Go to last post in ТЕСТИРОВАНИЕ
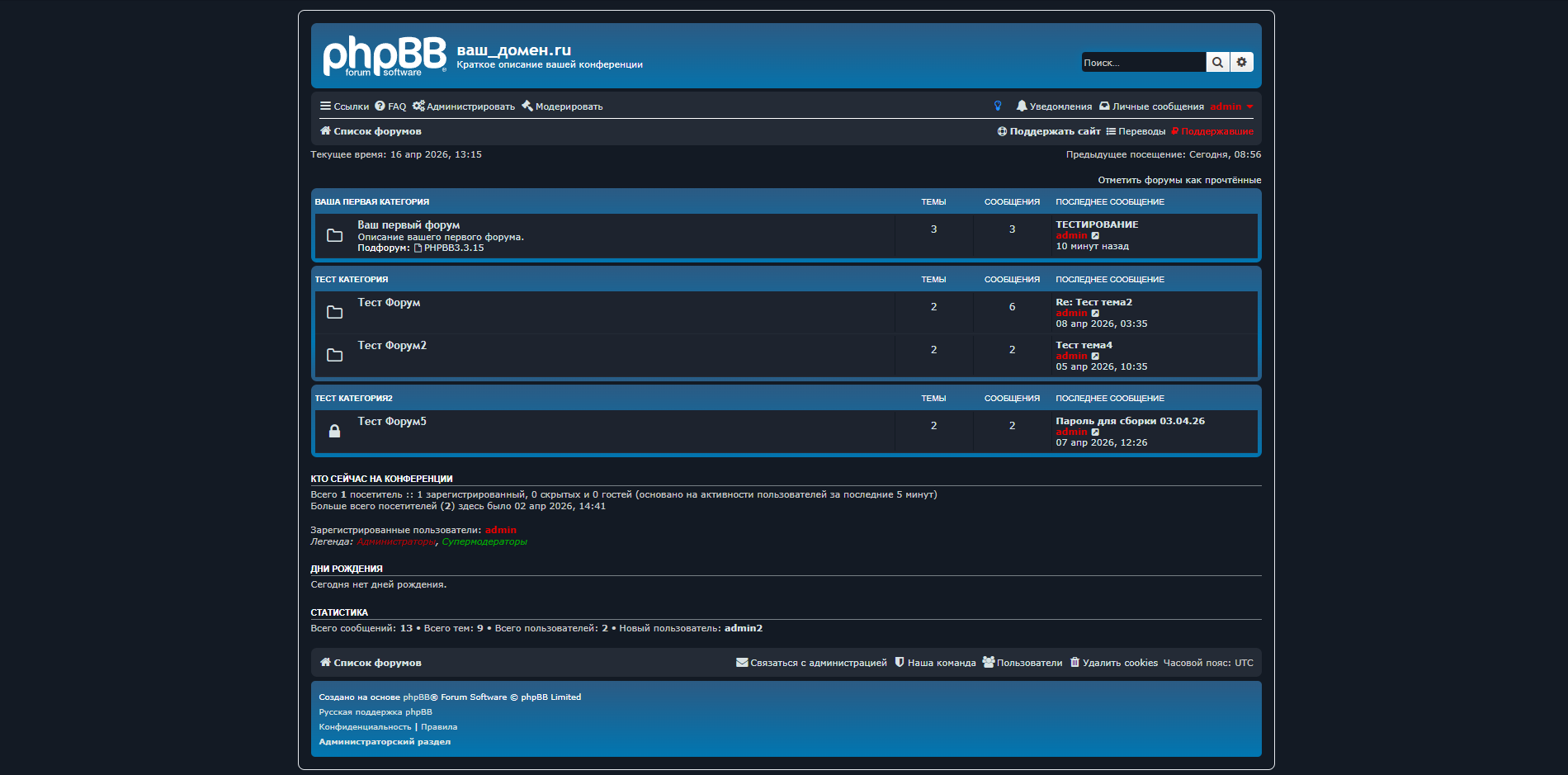The width and height of the screenshot is (1568, 775). 1095,236
